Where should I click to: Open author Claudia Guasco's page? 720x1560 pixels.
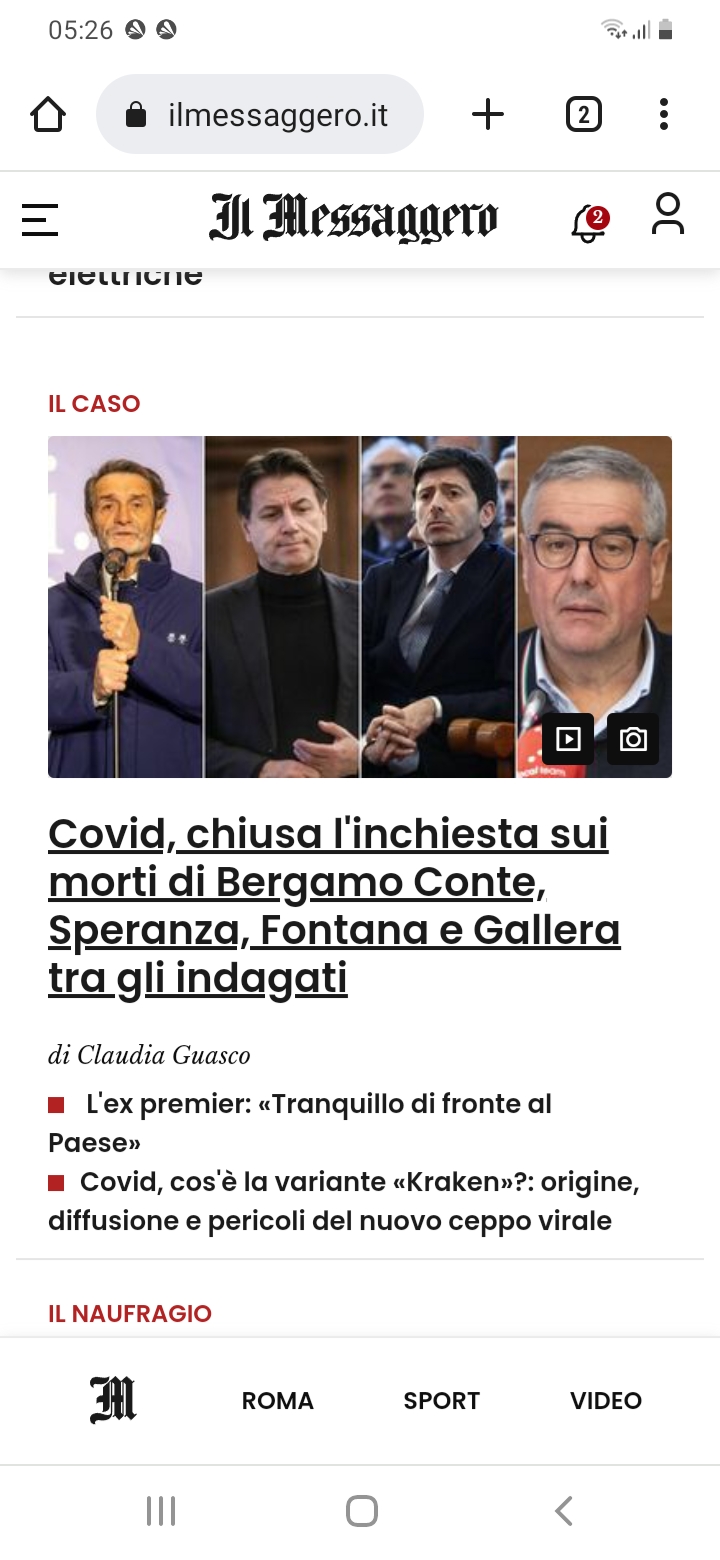149,1055
